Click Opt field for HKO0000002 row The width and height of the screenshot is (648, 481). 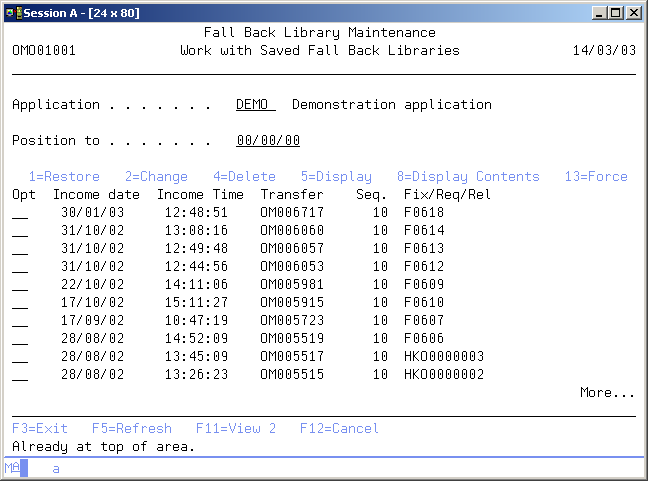[20, 375]
